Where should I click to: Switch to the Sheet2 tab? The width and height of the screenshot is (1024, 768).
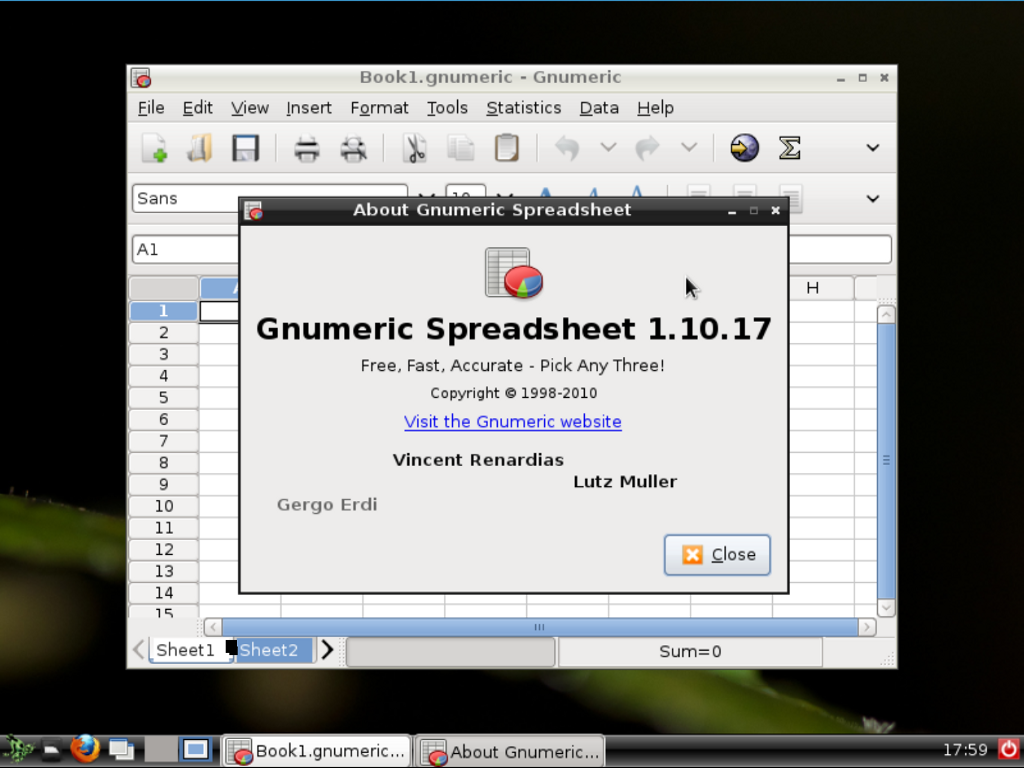(269, 650)
